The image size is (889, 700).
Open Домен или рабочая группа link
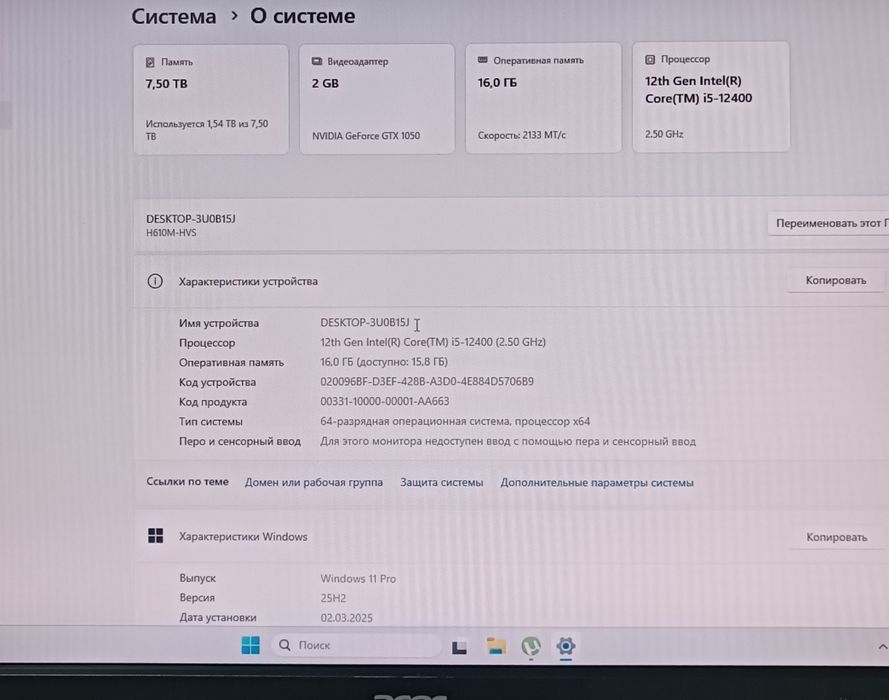pos(314,482)
